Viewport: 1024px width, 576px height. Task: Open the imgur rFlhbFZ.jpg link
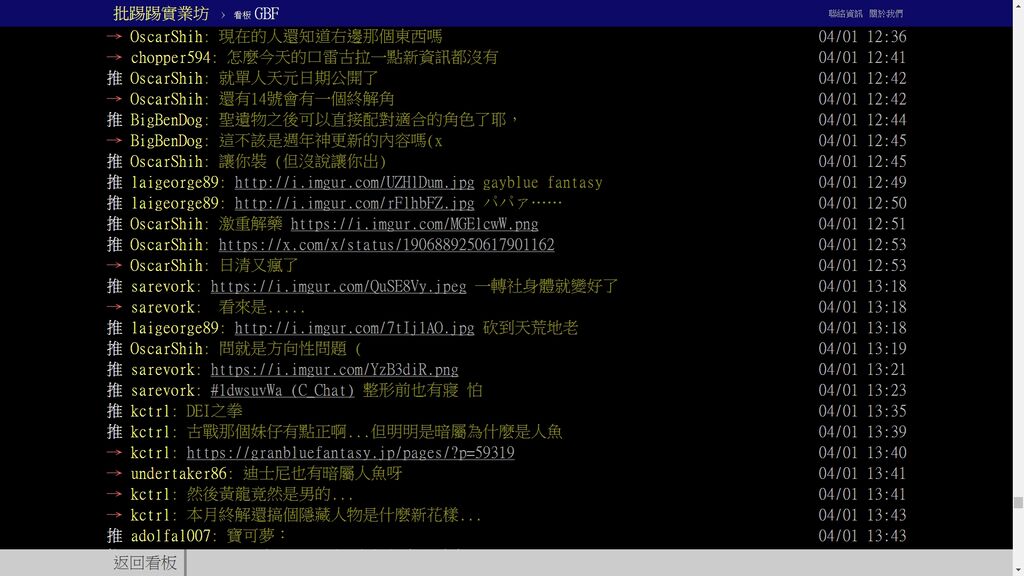pyautogui.click(x=354, y=204)
